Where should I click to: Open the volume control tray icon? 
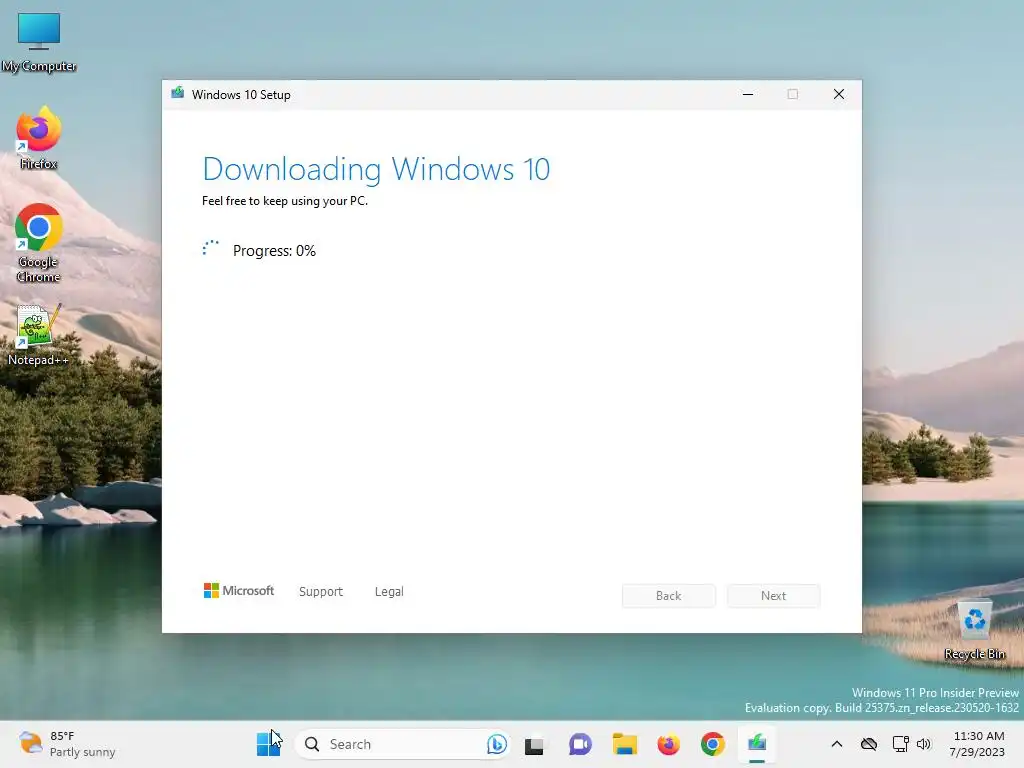(x=923, y=744)
